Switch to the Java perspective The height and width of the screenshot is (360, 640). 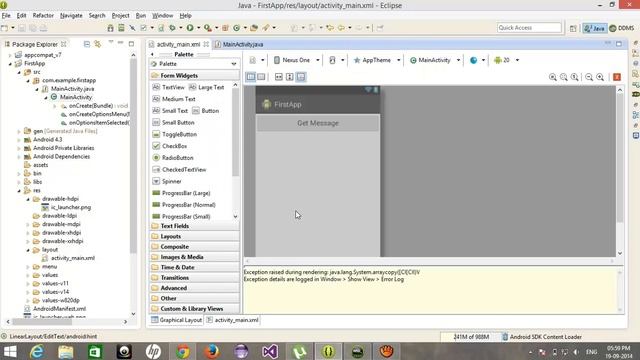595,28
